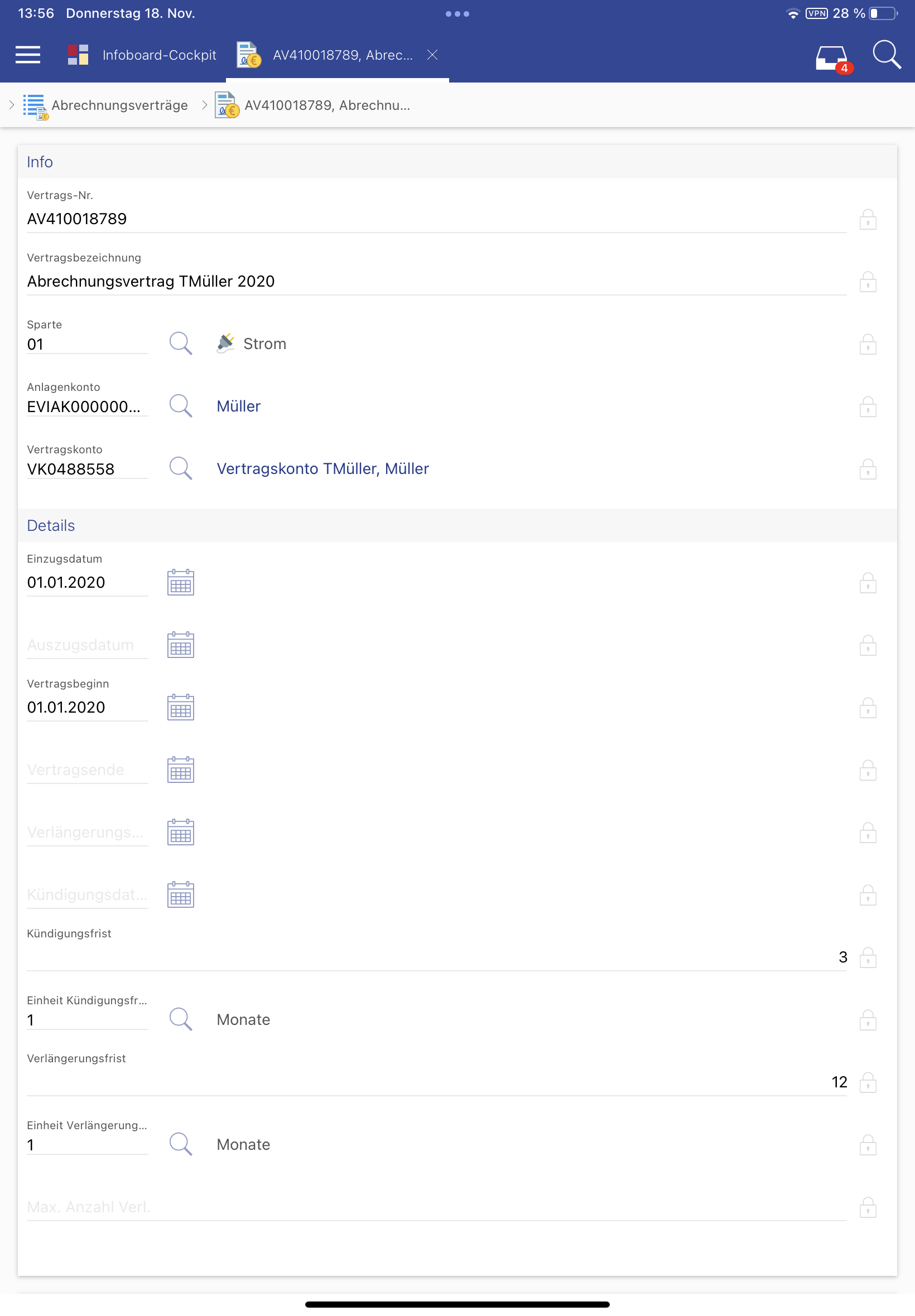Open calendar picker for Einzugsdatum
This screenshot has width=915, height=1316.
coord(181,582)
